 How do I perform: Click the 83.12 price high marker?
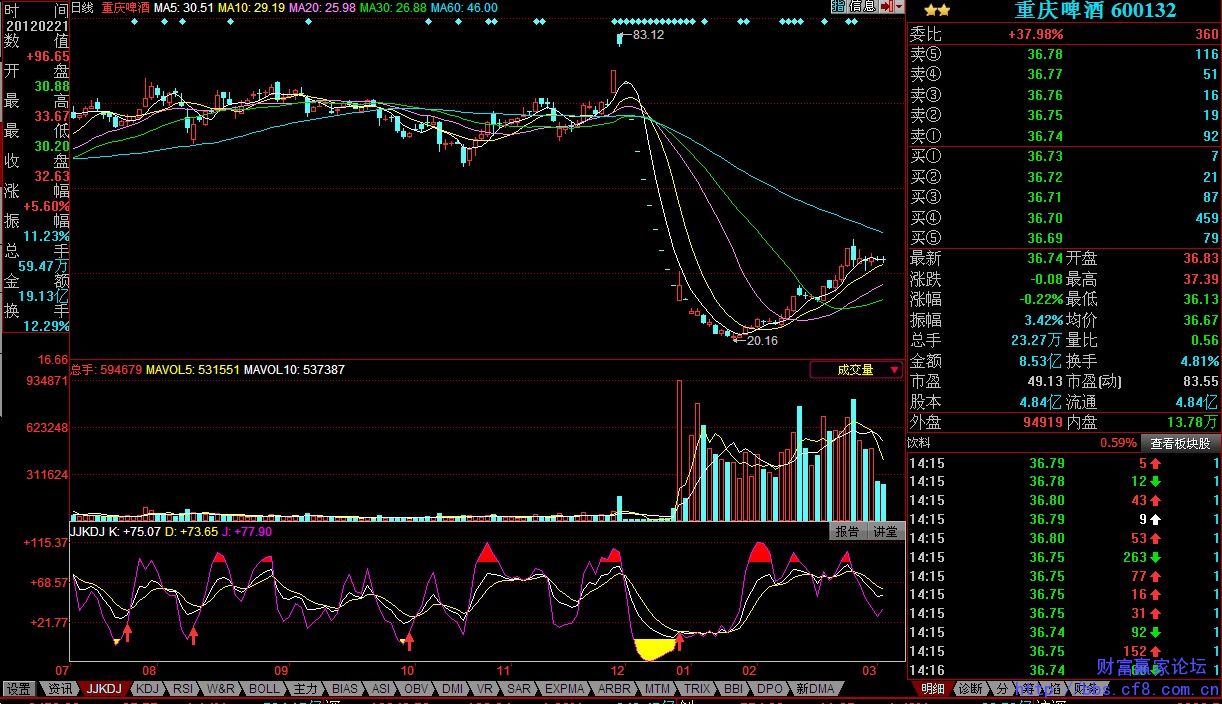point(647,35)
